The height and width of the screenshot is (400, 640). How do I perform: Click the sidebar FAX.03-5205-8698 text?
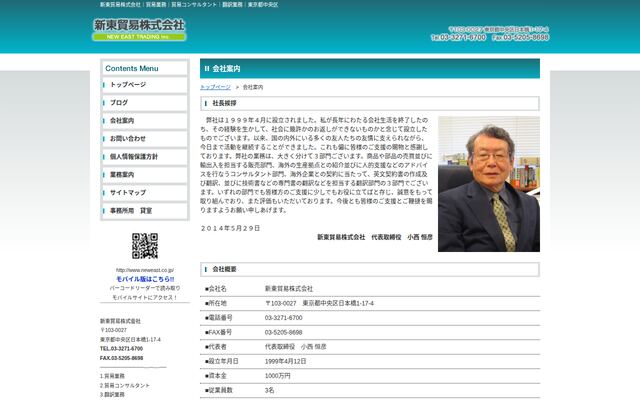pos(121,358)
